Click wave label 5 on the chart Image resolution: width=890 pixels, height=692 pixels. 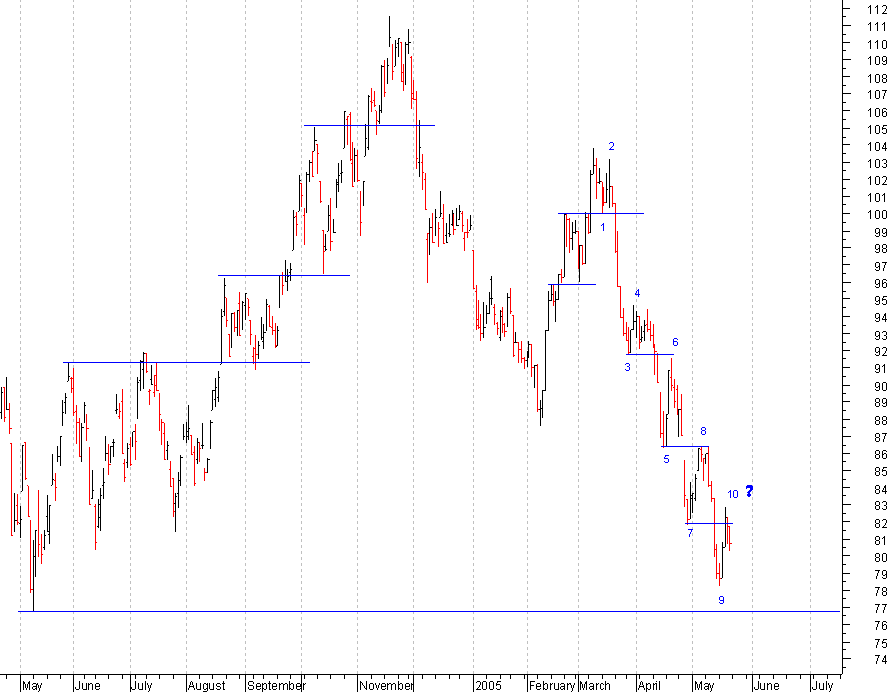pos(666,459)
